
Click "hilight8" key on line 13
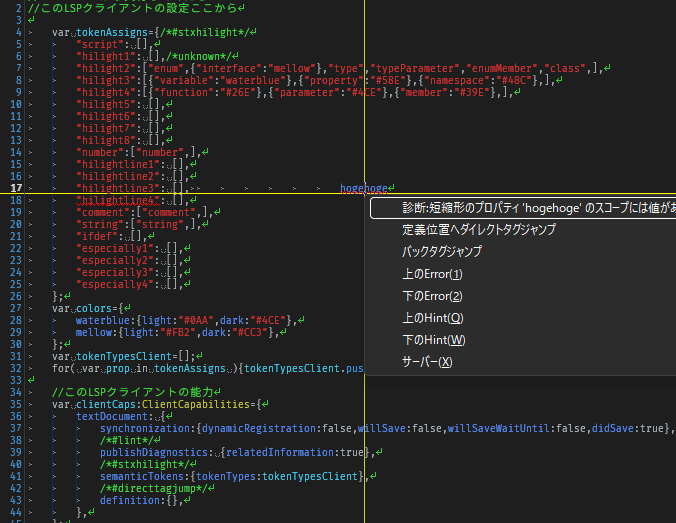pyautogui.click(x=106, y=141)
